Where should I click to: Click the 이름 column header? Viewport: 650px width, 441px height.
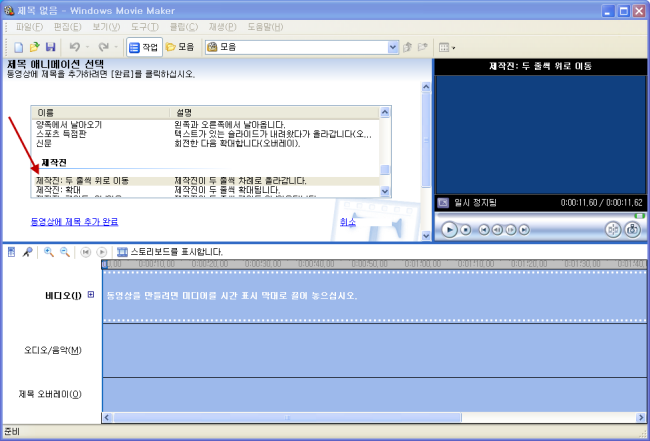pos(101,113)
